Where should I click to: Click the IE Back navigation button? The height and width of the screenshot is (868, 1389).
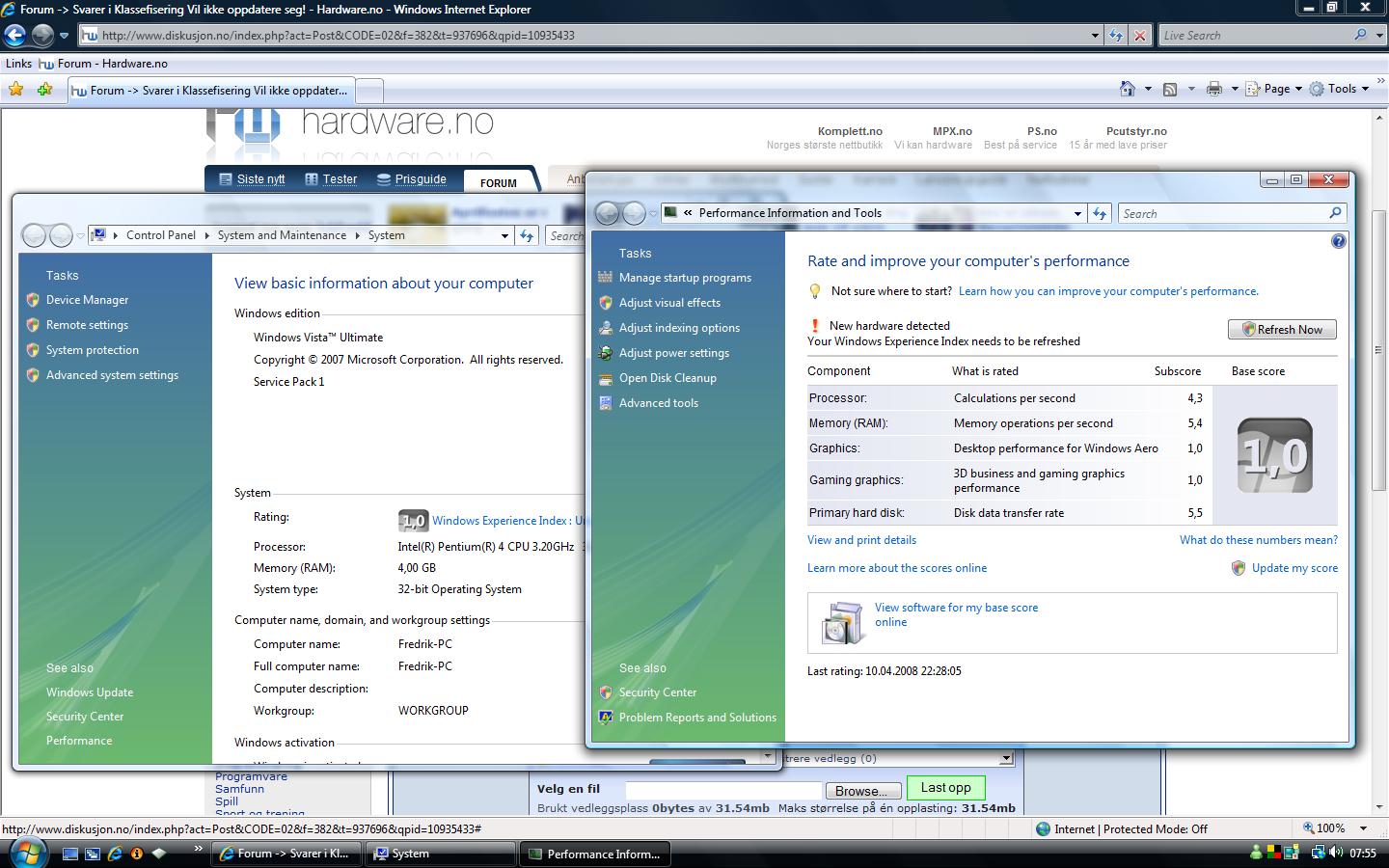pyautogui.click(x=14, y=36)
